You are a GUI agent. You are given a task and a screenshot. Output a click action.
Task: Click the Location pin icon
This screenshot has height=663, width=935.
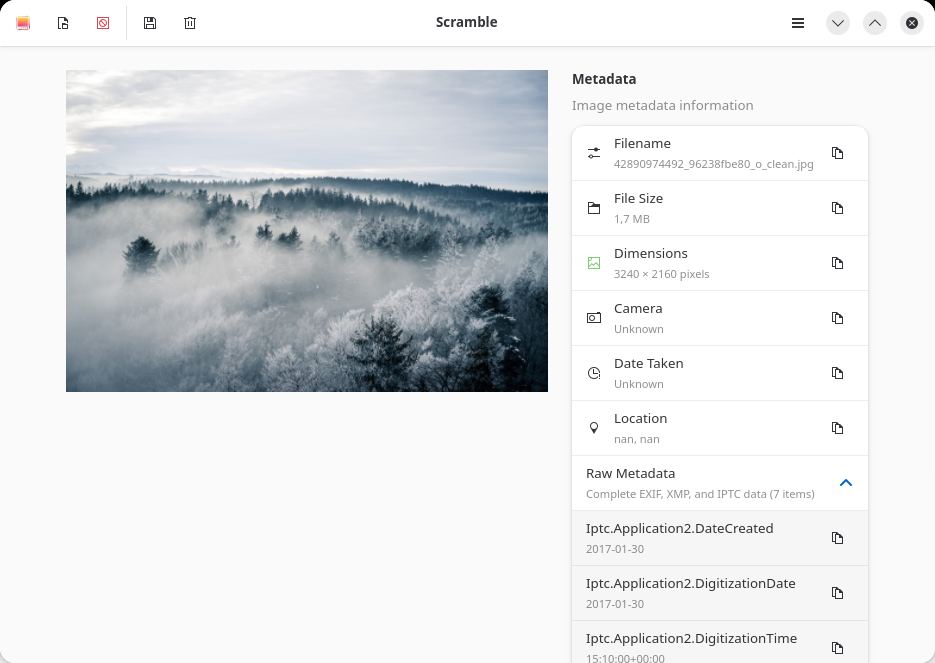(594, 428)
